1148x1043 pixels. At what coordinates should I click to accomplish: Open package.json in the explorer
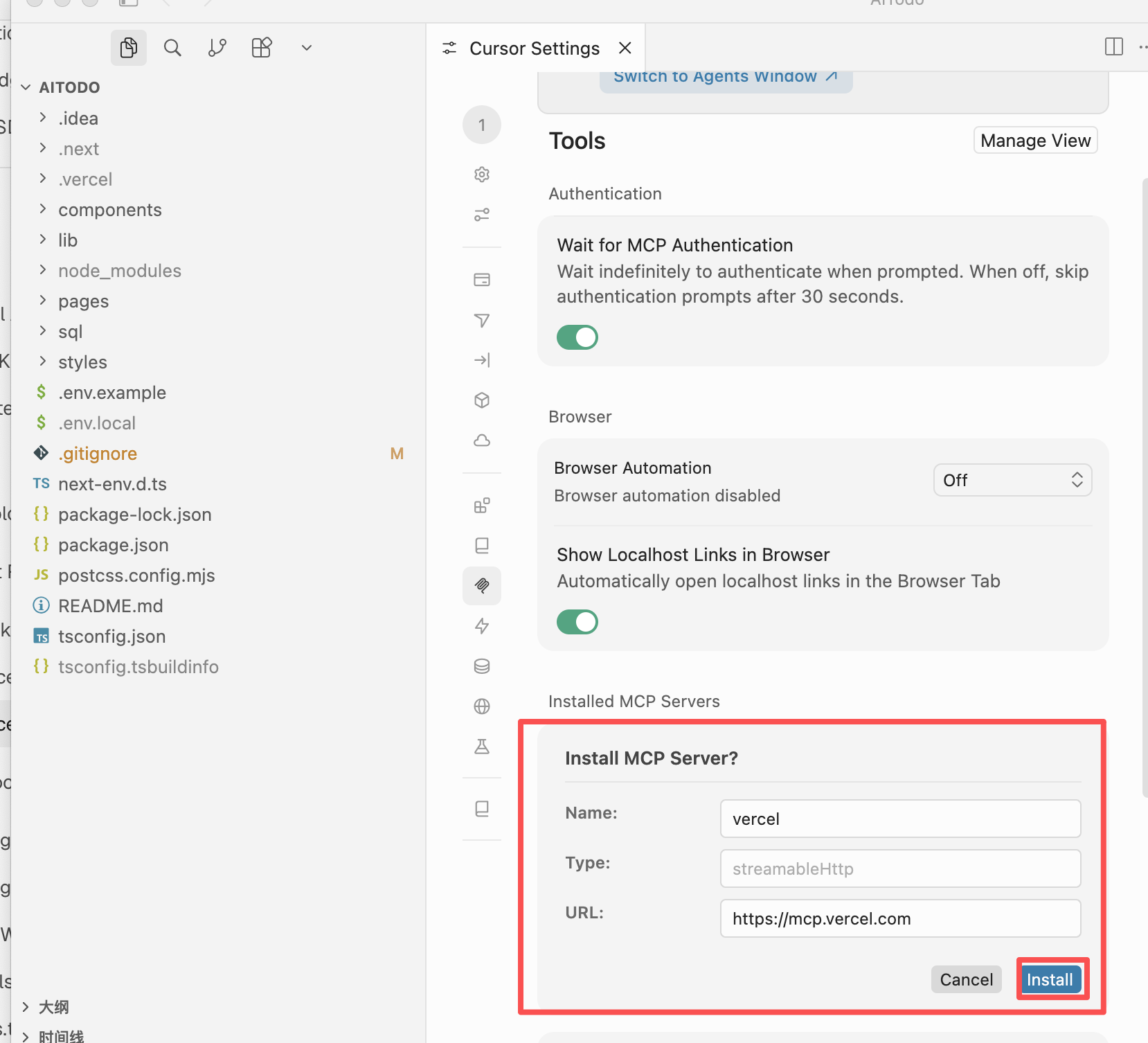tap(114, 545)
